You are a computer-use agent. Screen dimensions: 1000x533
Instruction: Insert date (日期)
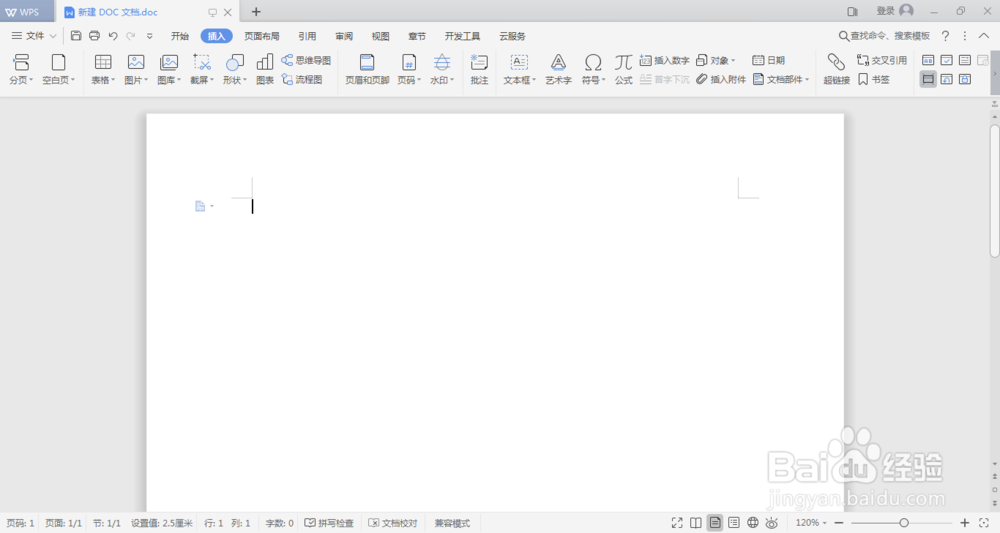coord(768,60)
